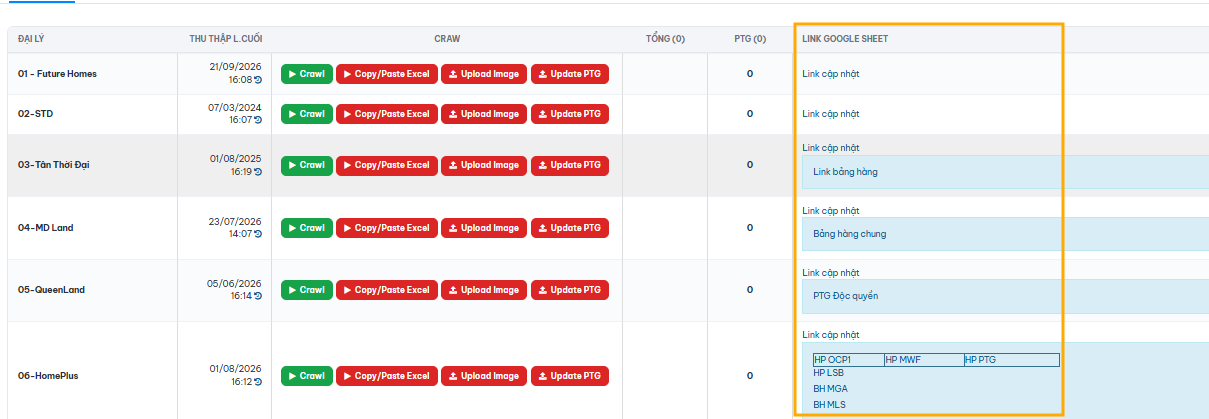
Task: Open the HP MWF sheet link
Action: 903,360
